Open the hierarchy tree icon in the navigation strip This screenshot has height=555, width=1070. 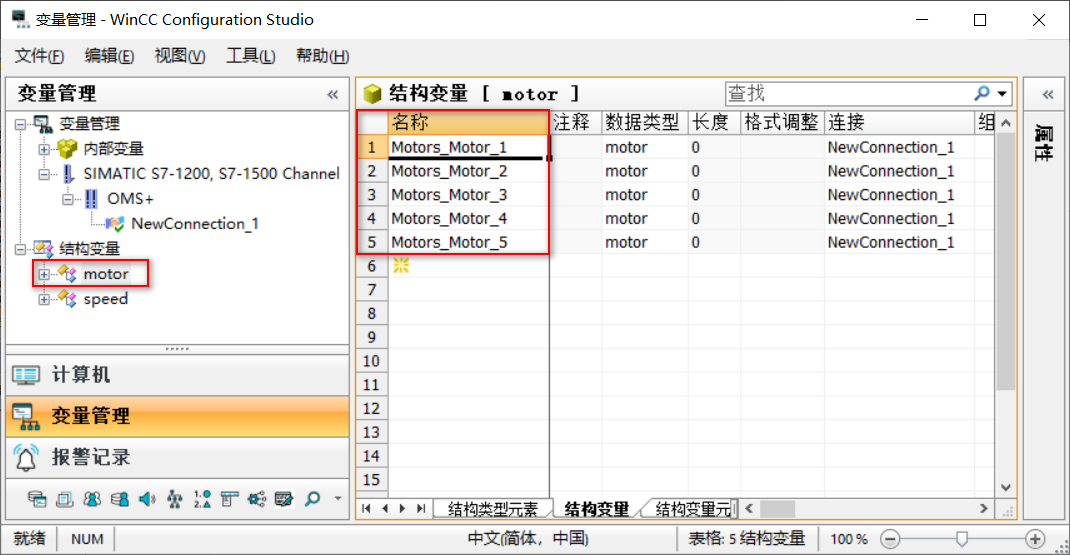[174, 498]
